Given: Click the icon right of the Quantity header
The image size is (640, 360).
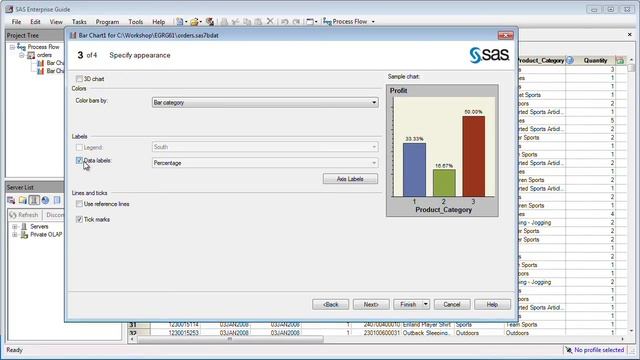Looking at the screenshot, I should coord(620,60).
